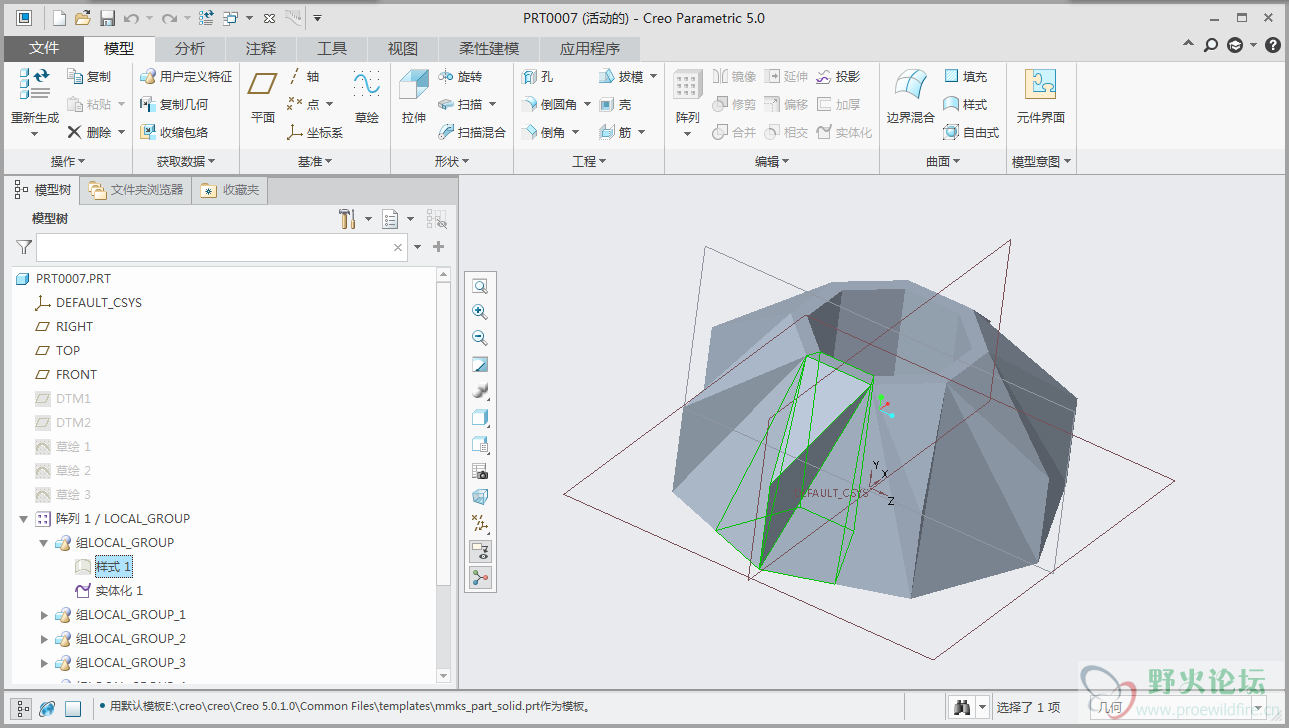Switch to the 视图 ribbon tab
The height and width of the screenshot is (728, 1289).
[403, 48]
